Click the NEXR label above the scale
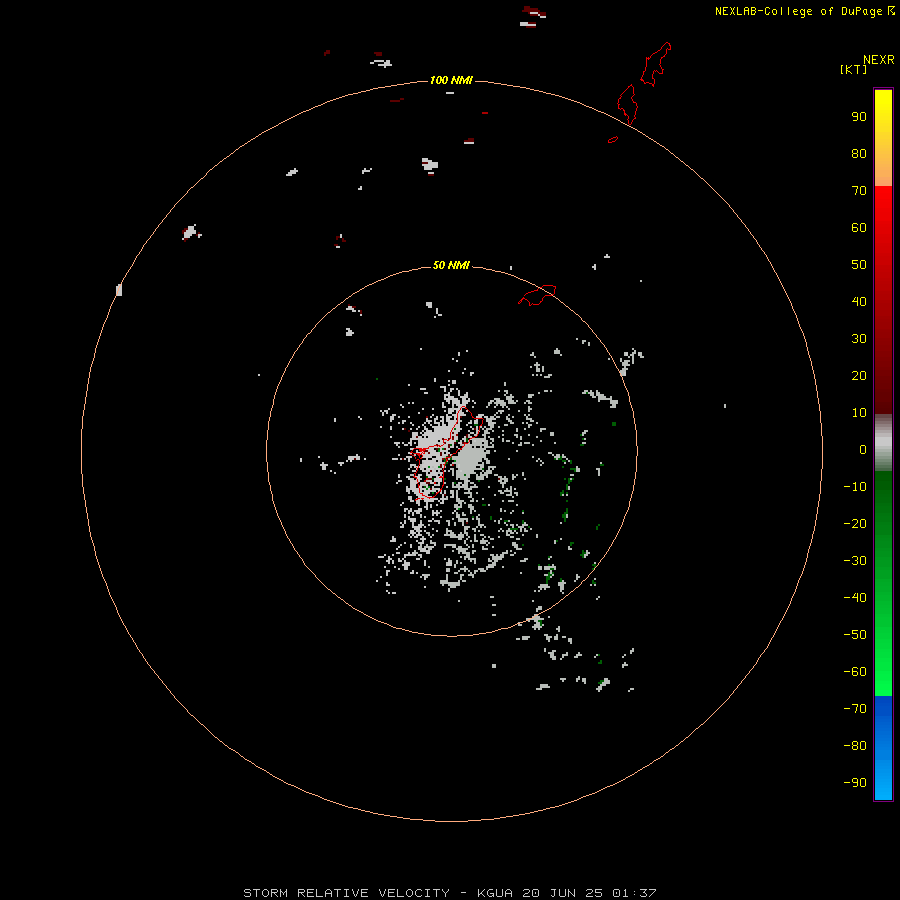Viewport: 900px width, 900px height. 878,60
